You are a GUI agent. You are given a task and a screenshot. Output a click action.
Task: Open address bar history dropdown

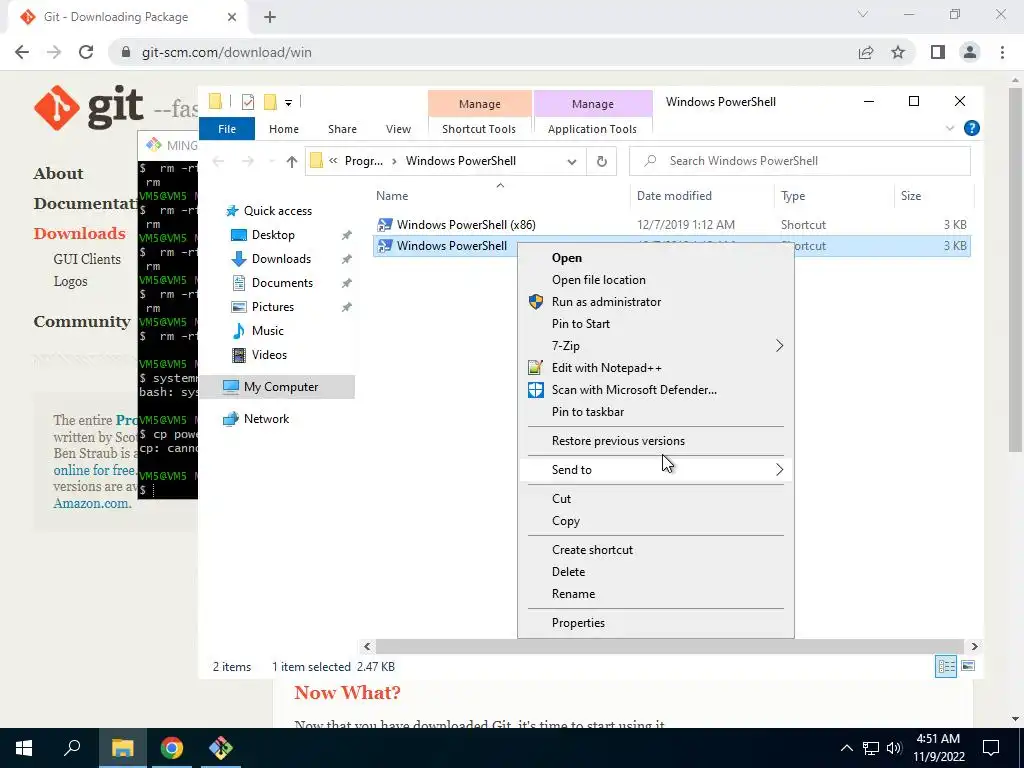coord(571,161)
